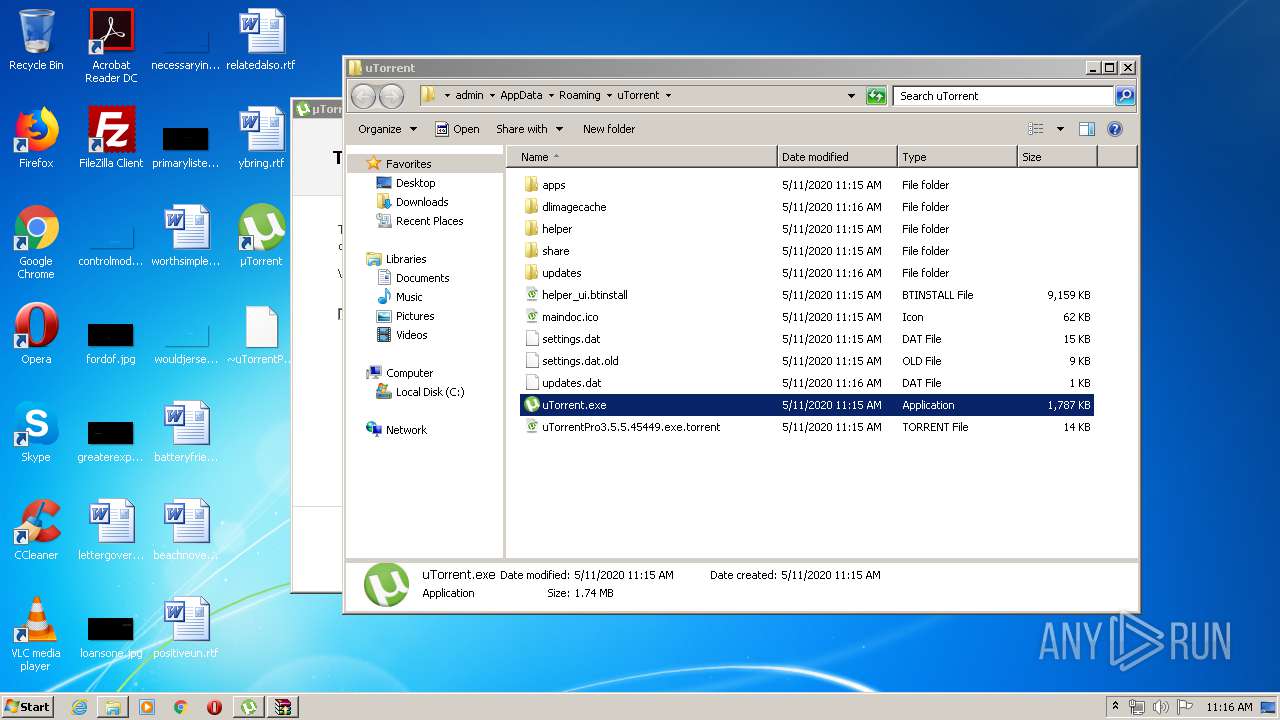Click µTorrent desktop shortcut
Viewport: 1280px width, 720px height.
[x=261, y=236]
